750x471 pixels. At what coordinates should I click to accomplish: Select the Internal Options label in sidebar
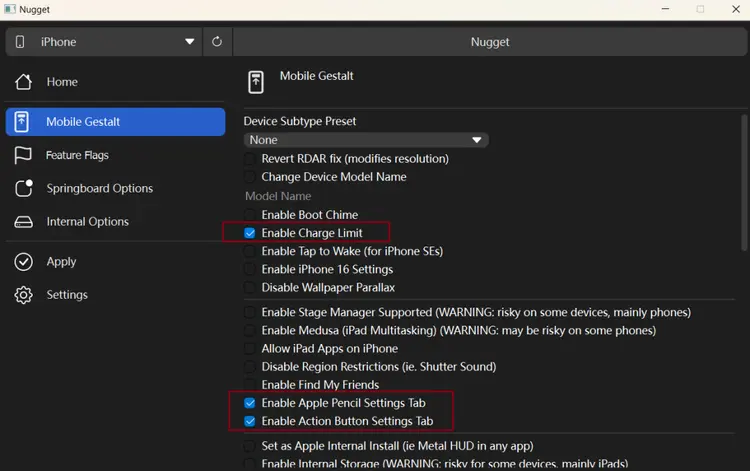click(x=87, y=222)
